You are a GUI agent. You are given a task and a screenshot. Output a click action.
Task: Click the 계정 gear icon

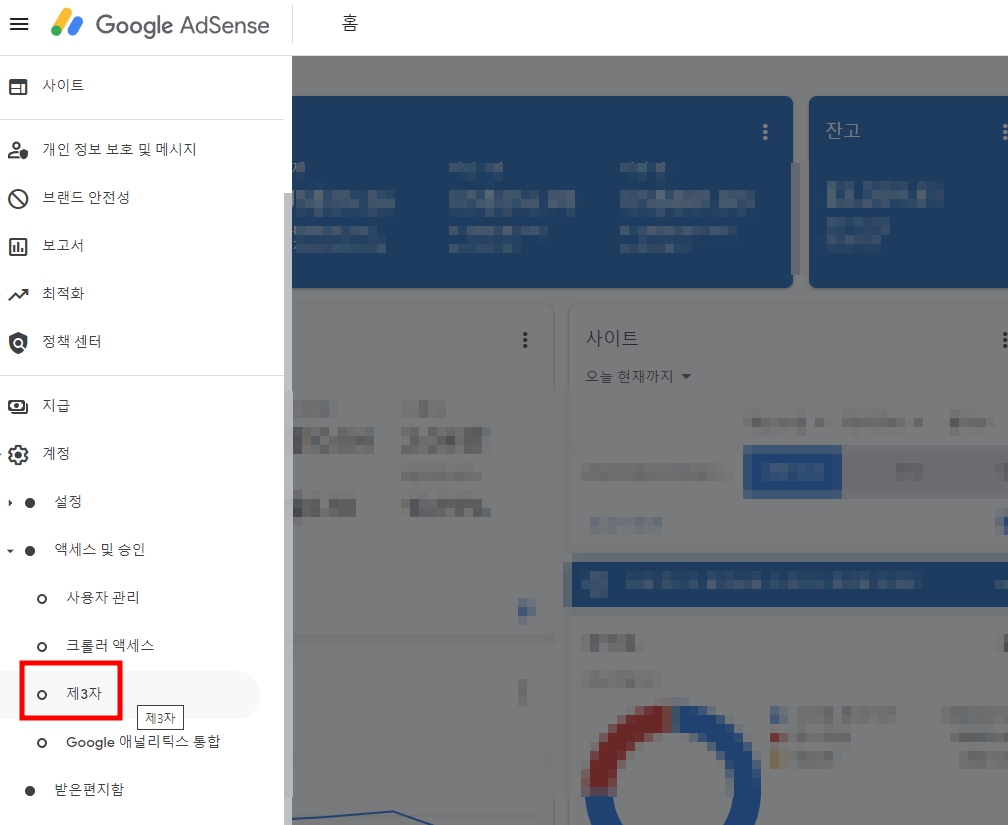pyautogui.click(x=18, y=455)
